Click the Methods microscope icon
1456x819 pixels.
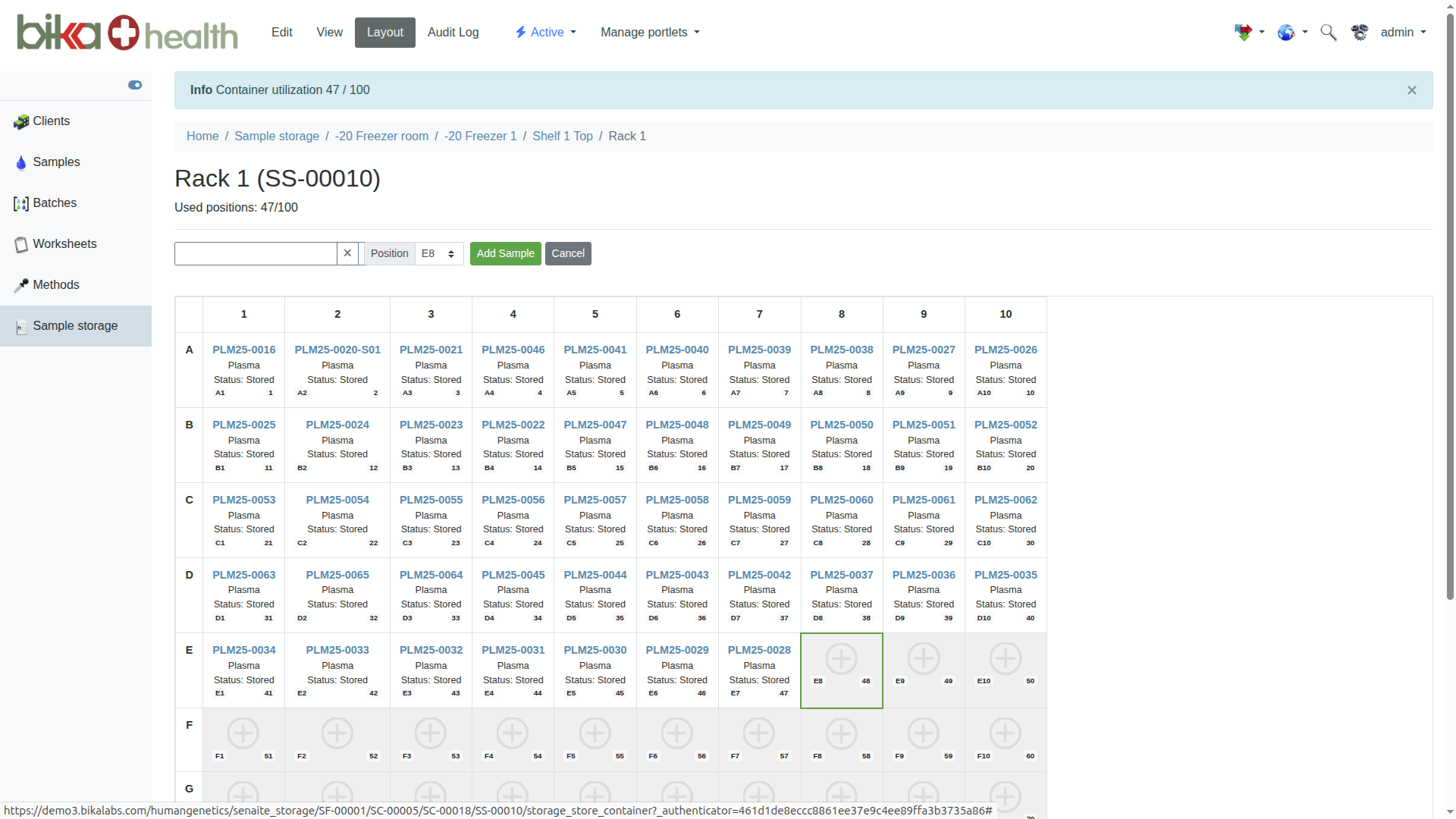21,285
